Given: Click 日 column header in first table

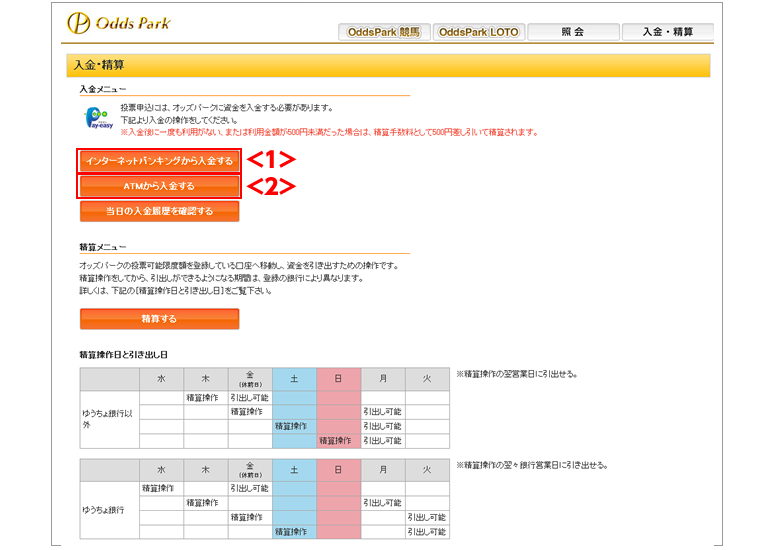Looking at the screenshot, I should click(338, 379).
